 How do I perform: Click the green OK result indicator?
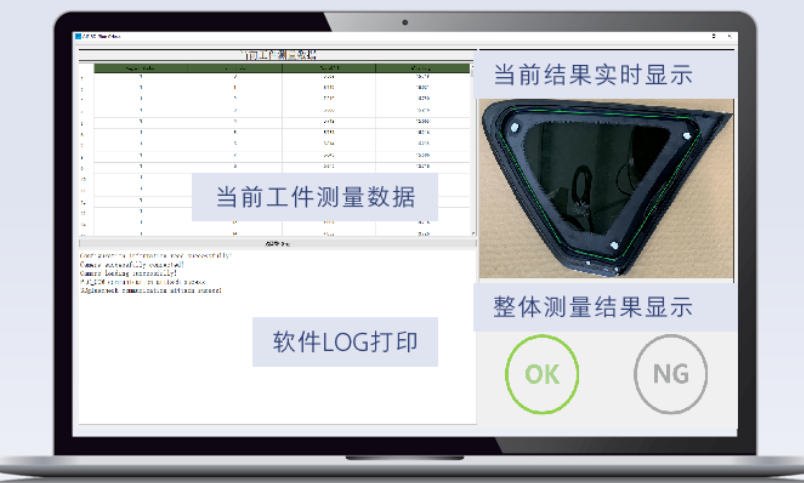pyautogui.click(x=542, y=374)
